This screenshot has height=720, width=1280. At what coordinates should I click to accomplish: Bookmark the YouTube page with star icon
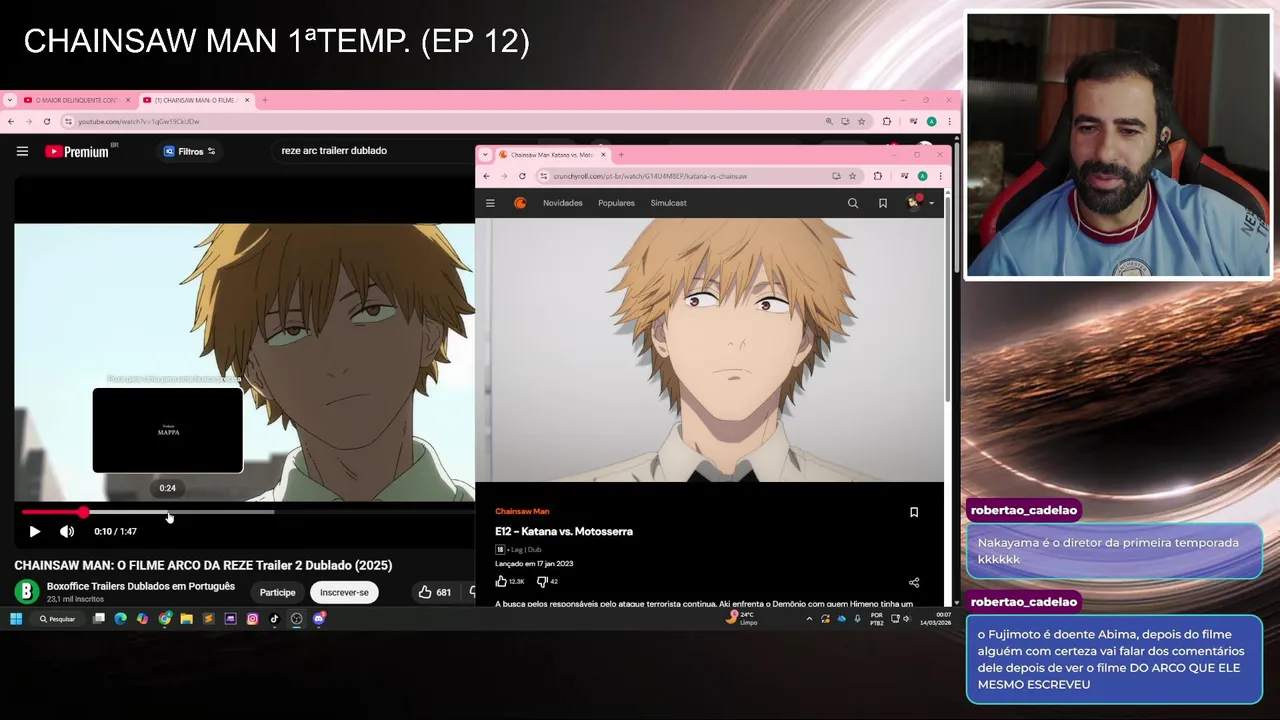click(861, 121)
